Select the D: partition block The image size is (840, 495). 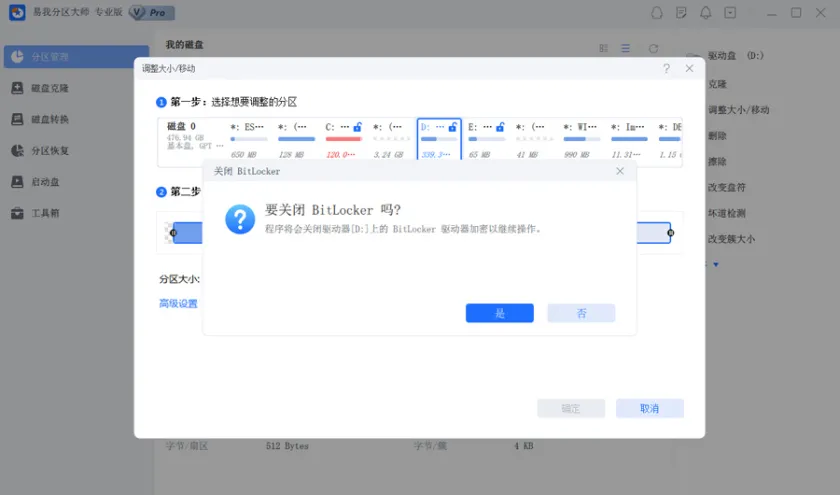(439, 140)
